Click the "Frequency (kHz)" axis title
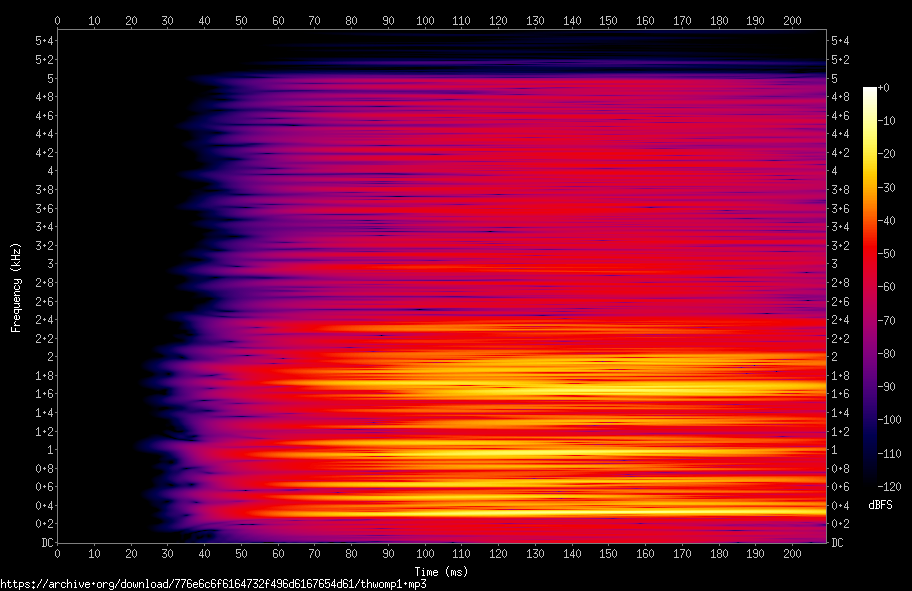Screen dimensions: 912x591 tap(16, 287)
